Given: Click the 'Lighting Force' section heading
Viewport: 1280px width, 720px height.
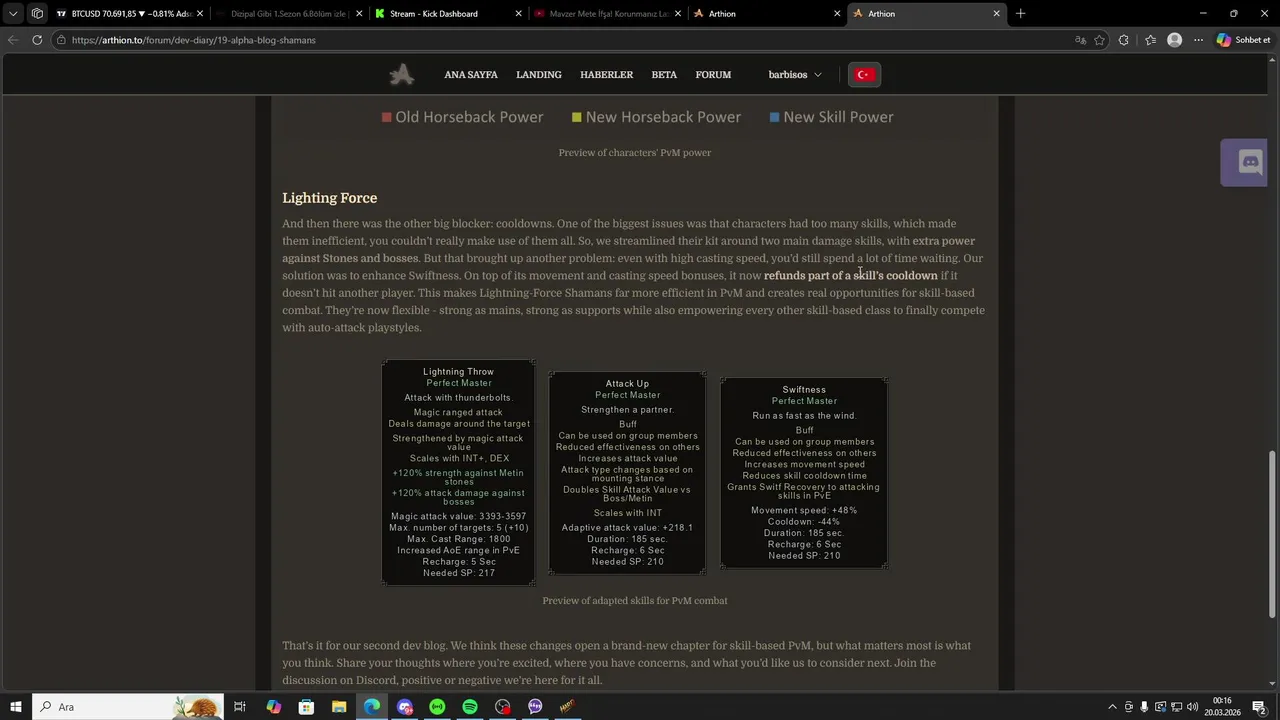Looking at the screenshot, I should tap(329, 198).
